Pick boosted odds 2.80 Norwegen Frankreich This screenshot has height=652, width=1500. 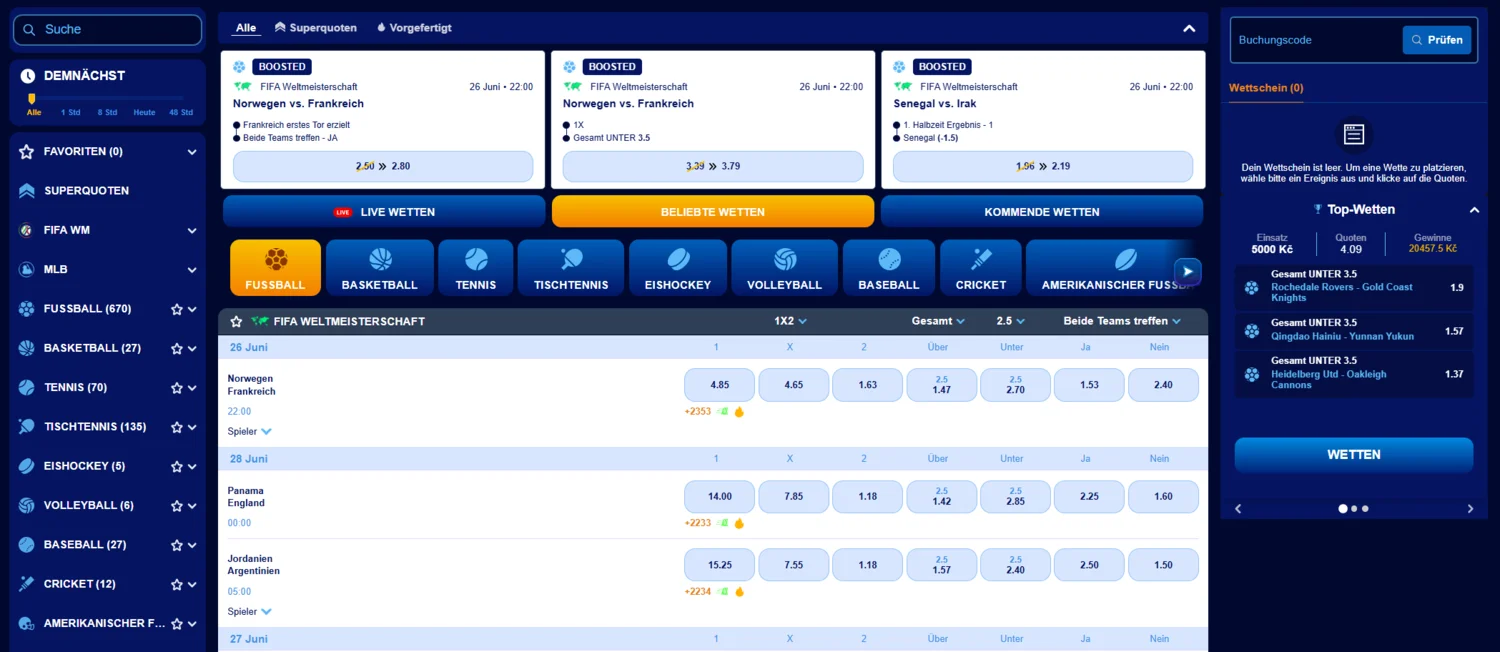pyautogui.click(x=383, y=167)
